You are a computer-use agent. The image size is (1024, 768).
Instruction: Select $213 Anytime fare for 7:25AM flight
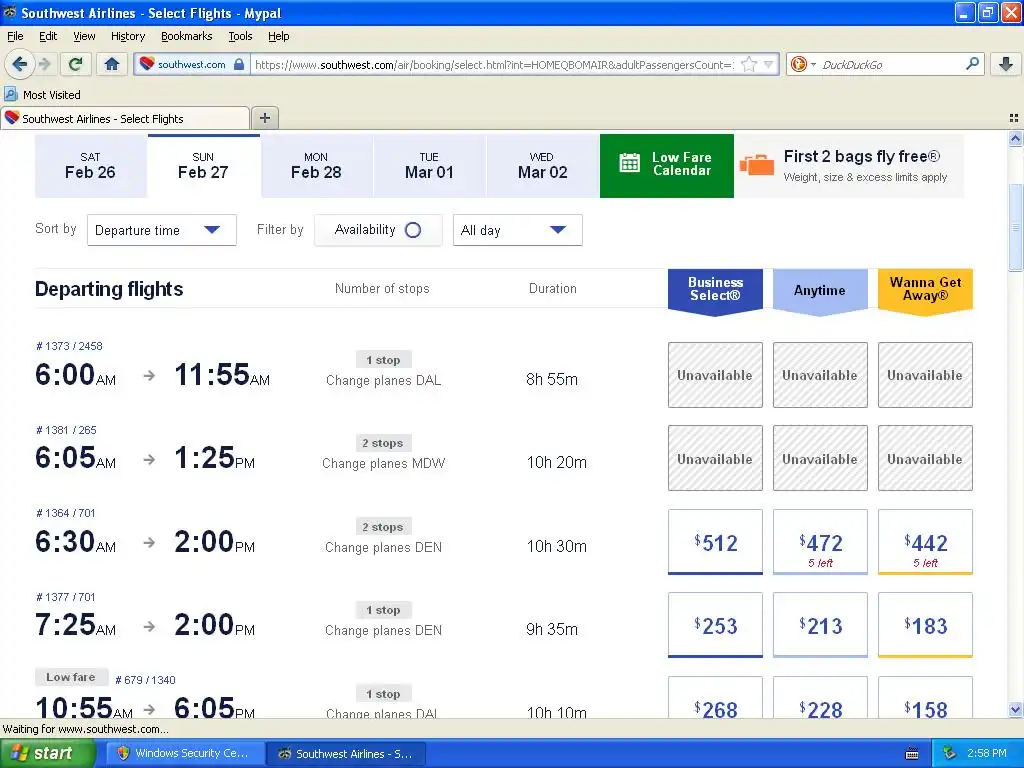(x=820, y=625)
